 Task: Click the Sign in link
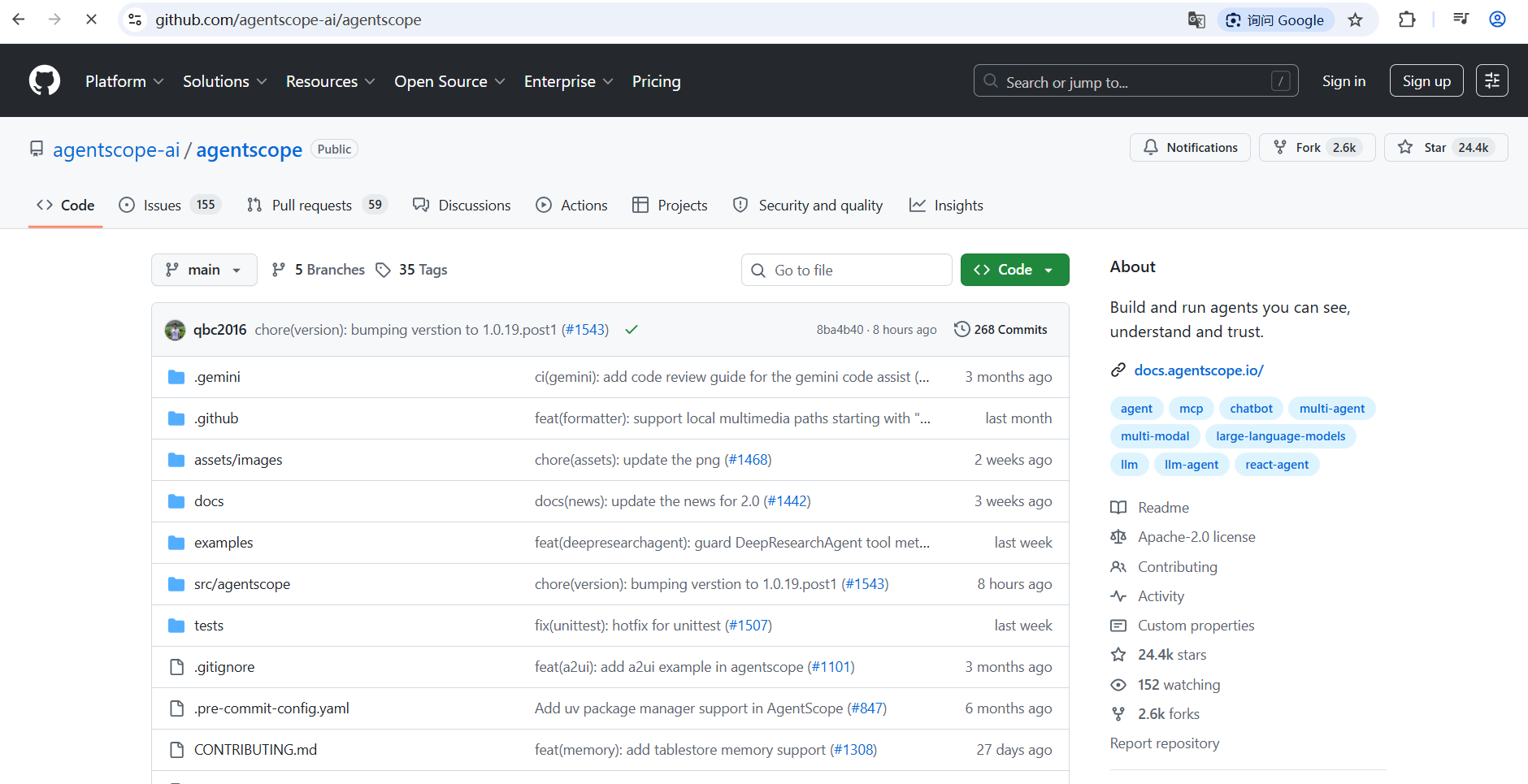pyautogui.click(x=1344, y=81)
